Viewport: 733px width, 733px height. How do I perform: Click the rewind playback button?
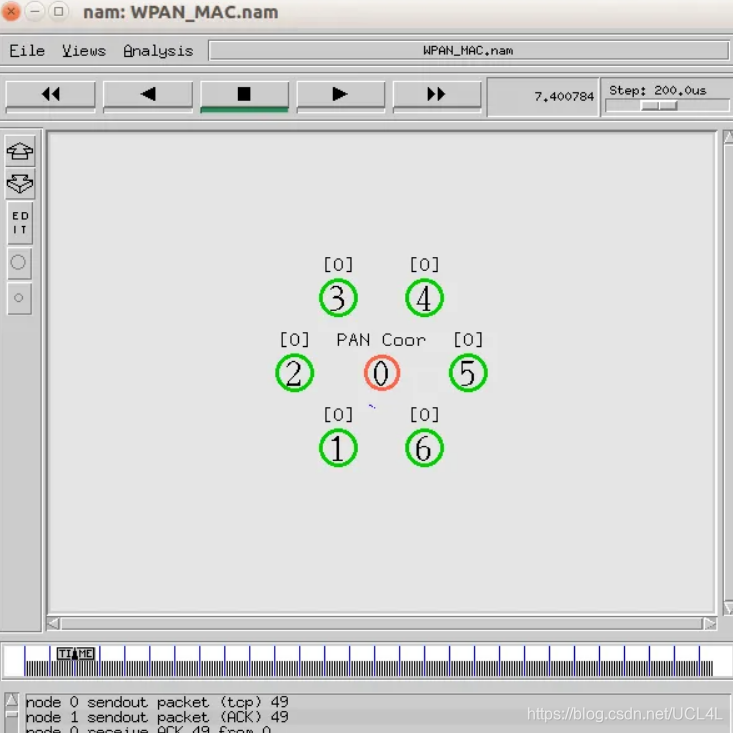tap(50, 95)
